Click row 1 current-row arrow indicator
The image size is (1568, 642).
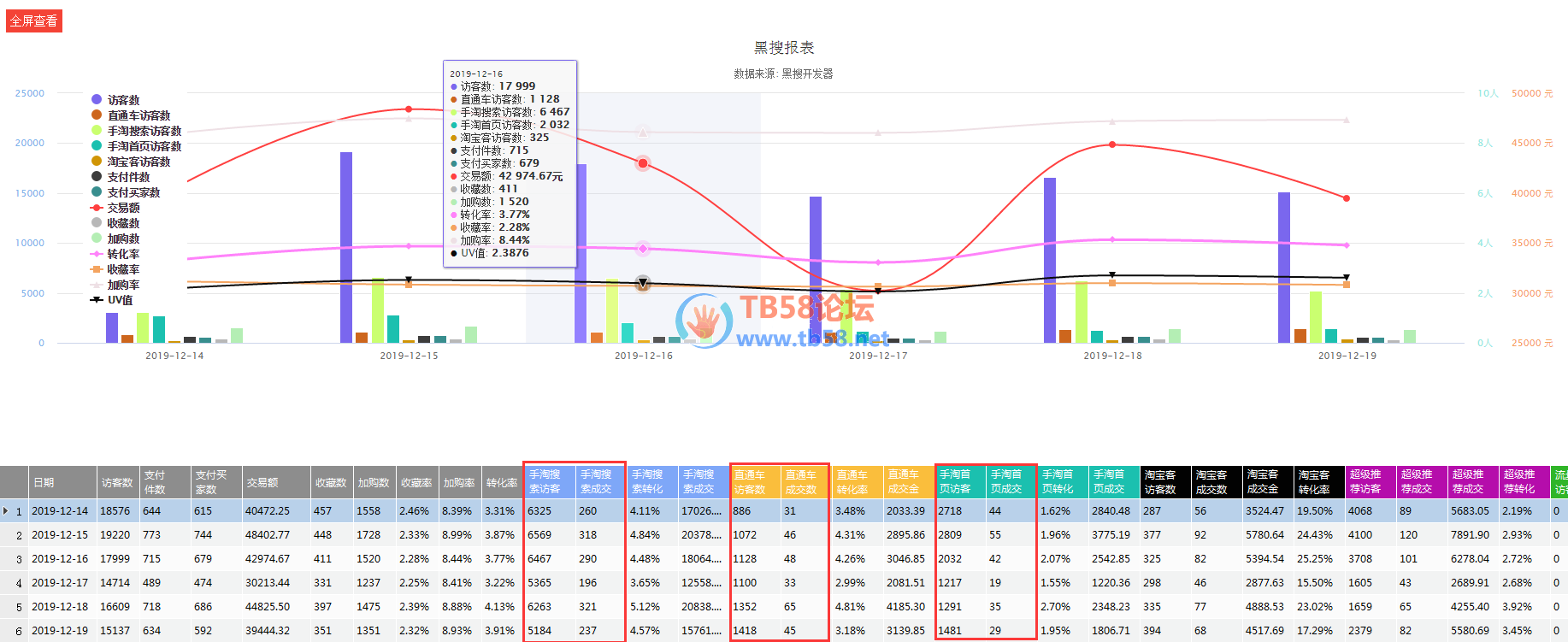click(x=6, y=511)
